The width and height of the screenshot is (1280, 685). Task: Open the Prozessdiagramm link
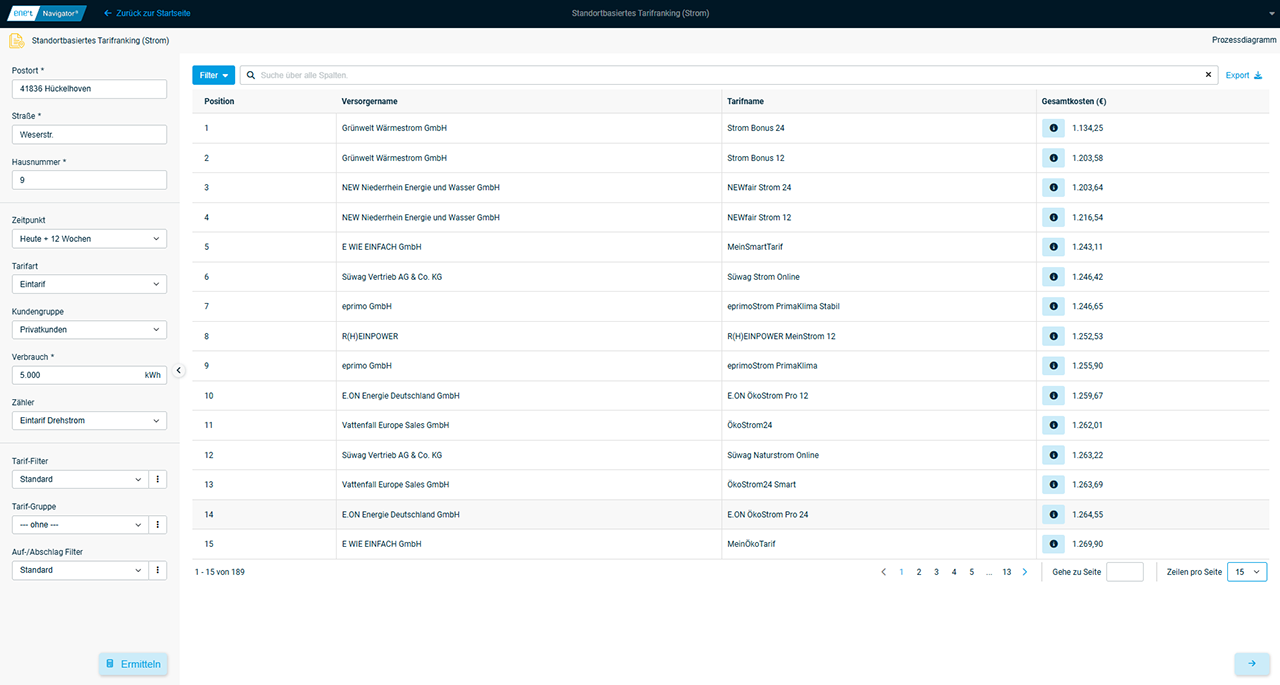click(x=1243, y=41)
